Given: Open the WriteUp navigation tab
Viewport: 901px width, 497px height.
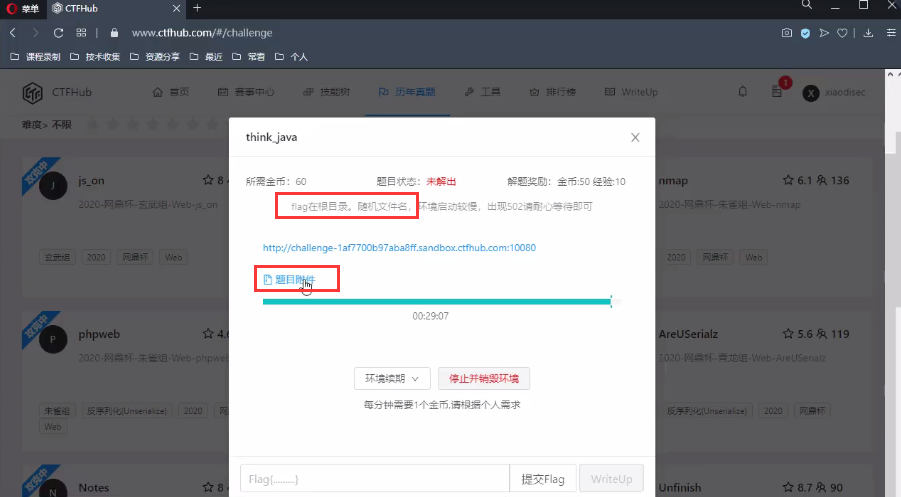Looking at the screenshot, I should 632,92.
